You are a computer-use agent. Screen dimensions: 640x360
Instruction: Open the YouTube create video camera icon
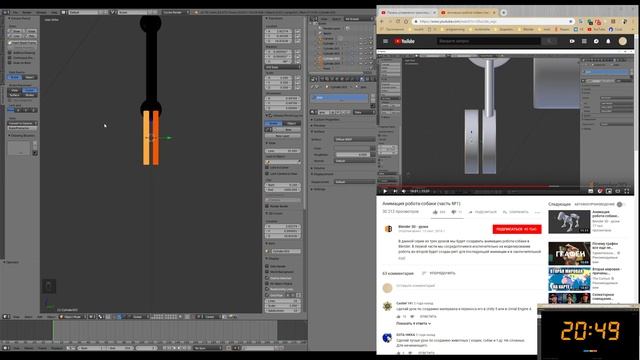pos(572,41)
